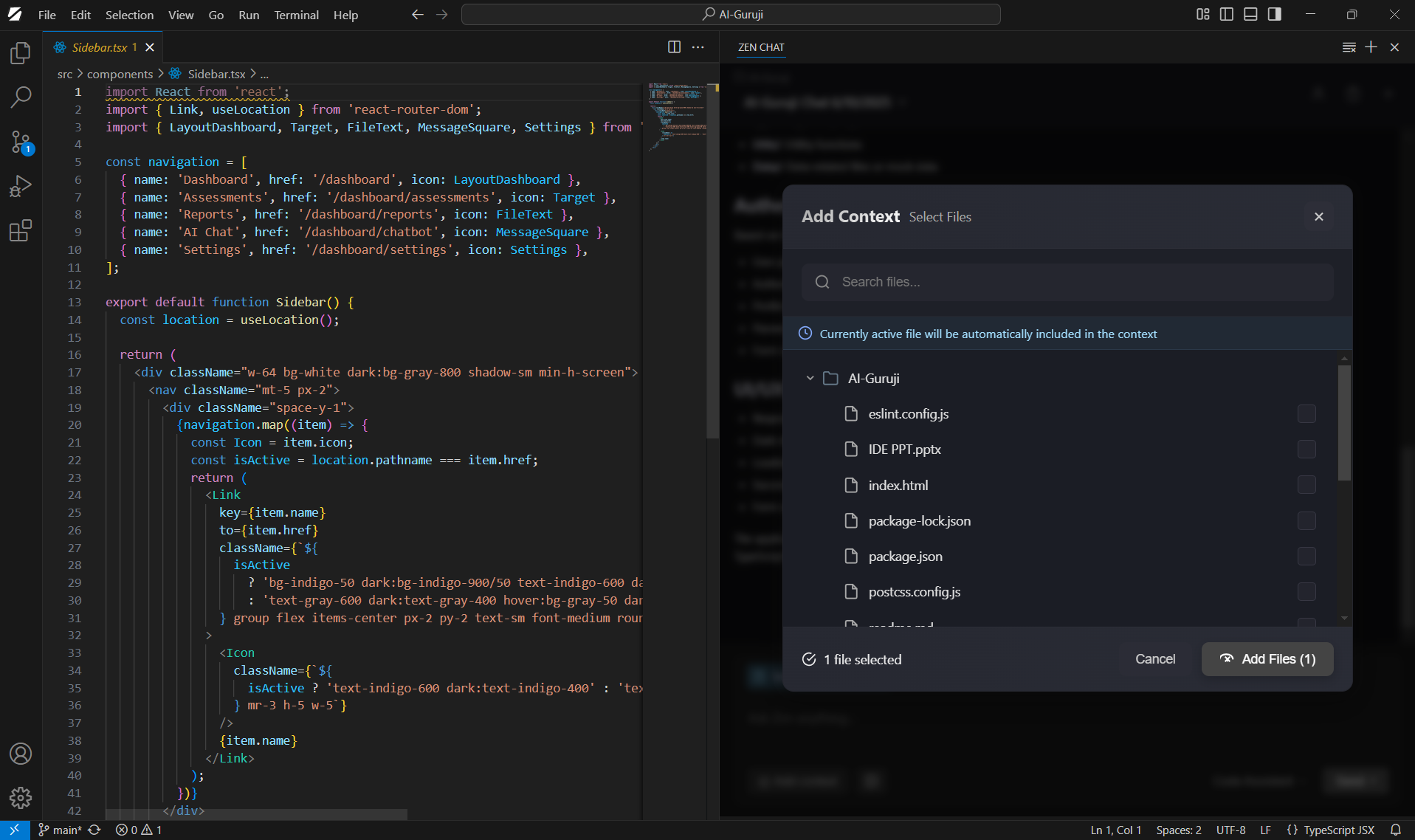Expand breadcrumb after Sidebar.tsx

(x=253, y=74)
